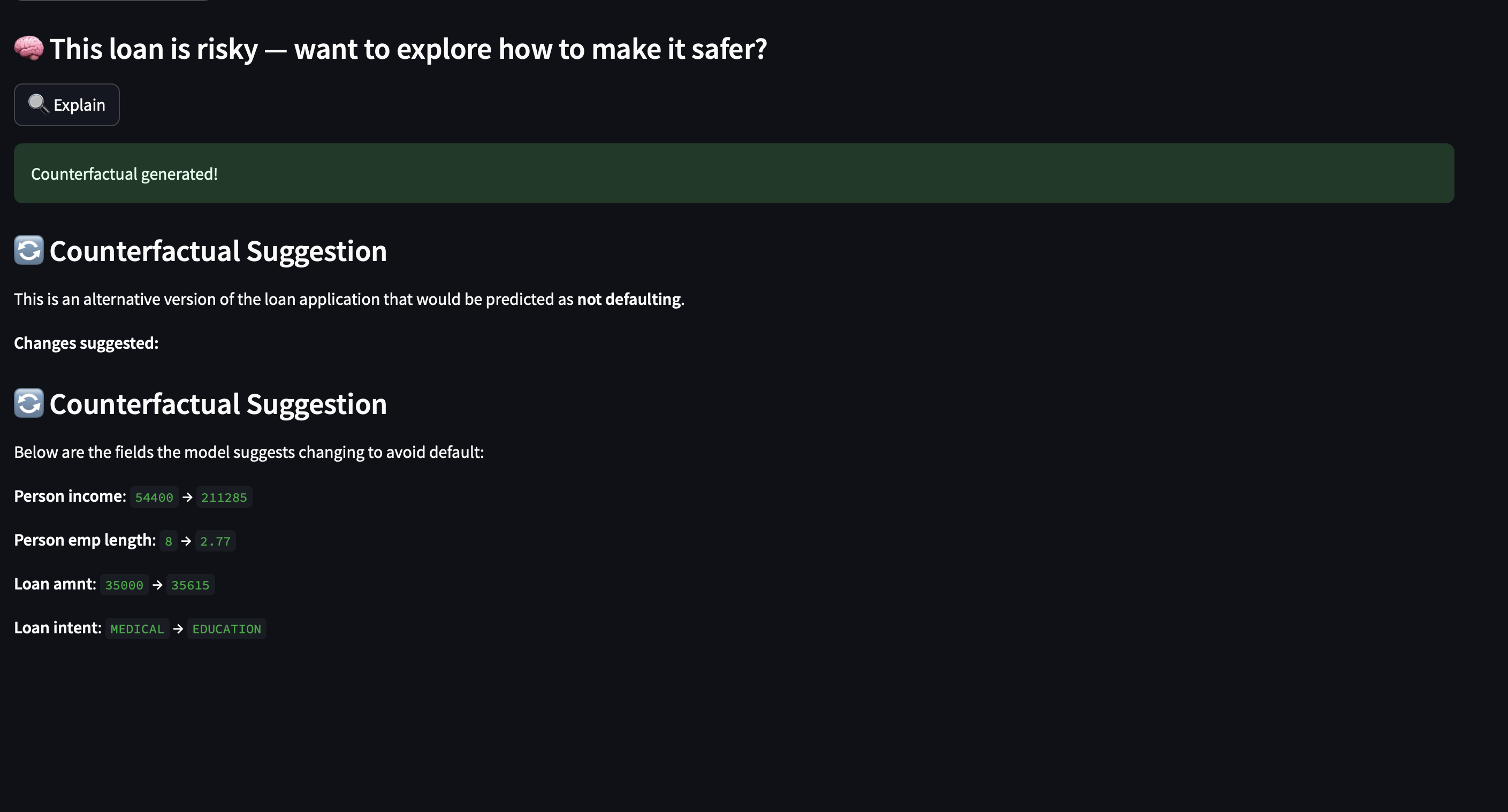Image resolution: width=1508 pixels, height=812 pixels.
Task: Click the magnifying glass icon on Explain
Action: point(37,104)
